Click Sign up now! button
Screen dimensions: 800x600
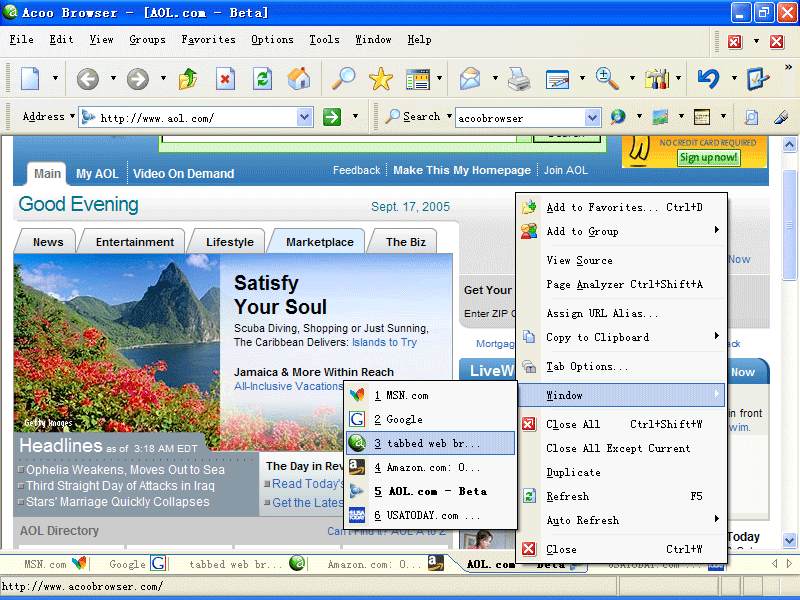(708, 158)
